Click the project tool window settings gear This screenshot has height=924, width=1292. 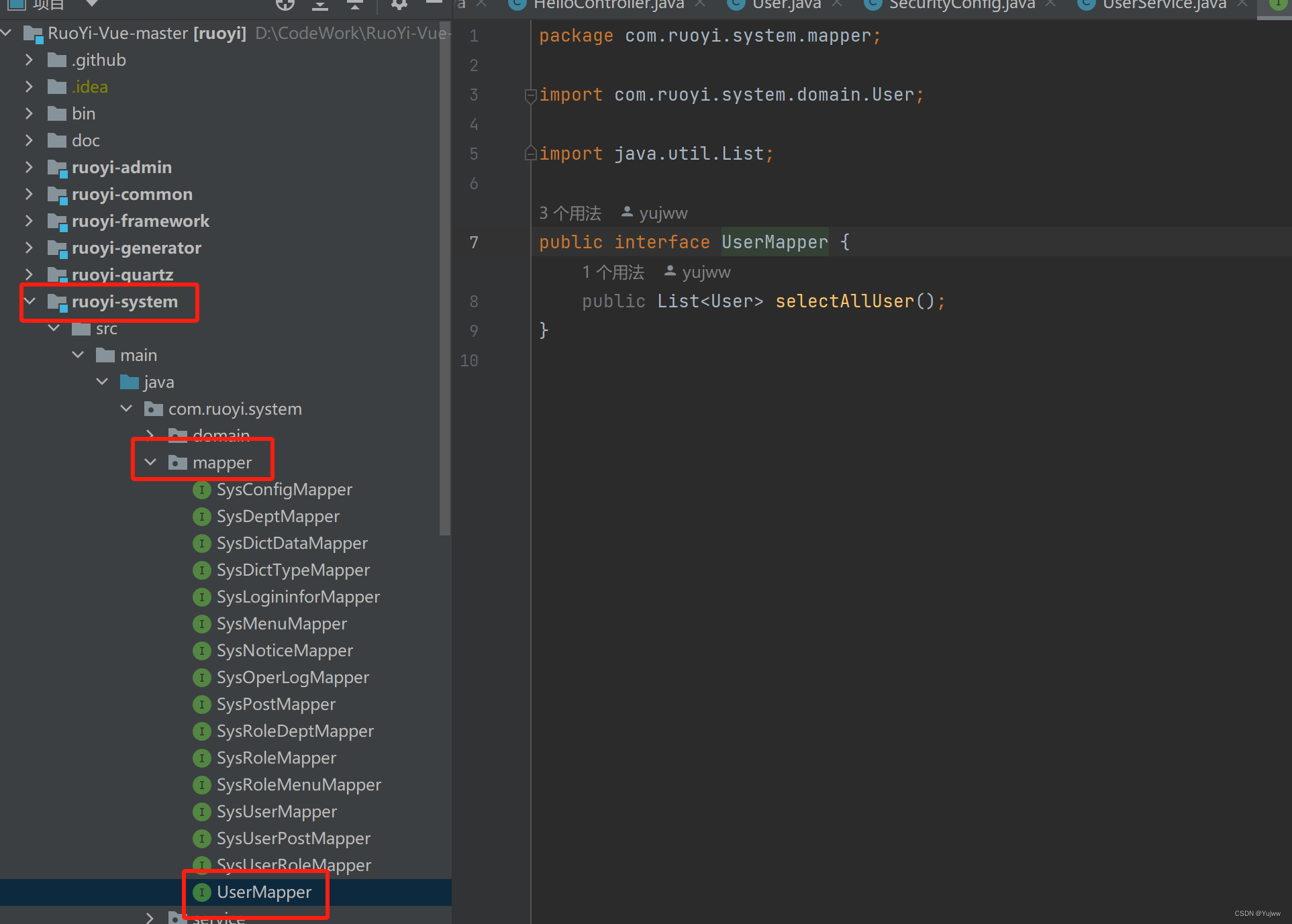point(399,5)
